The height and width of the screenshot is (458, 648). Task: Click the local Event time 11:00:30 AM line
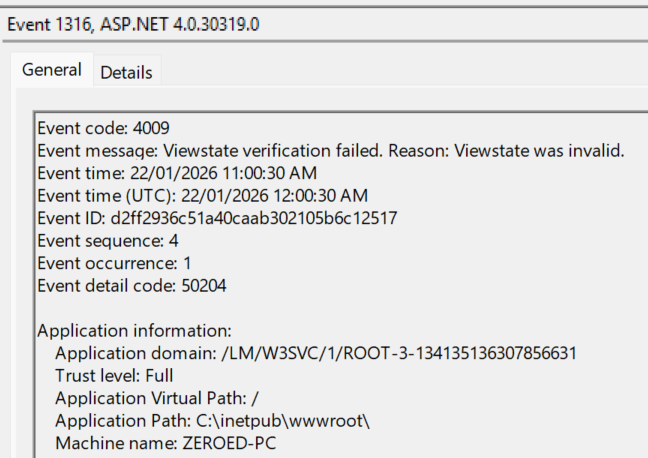click(x=188, y=173)
